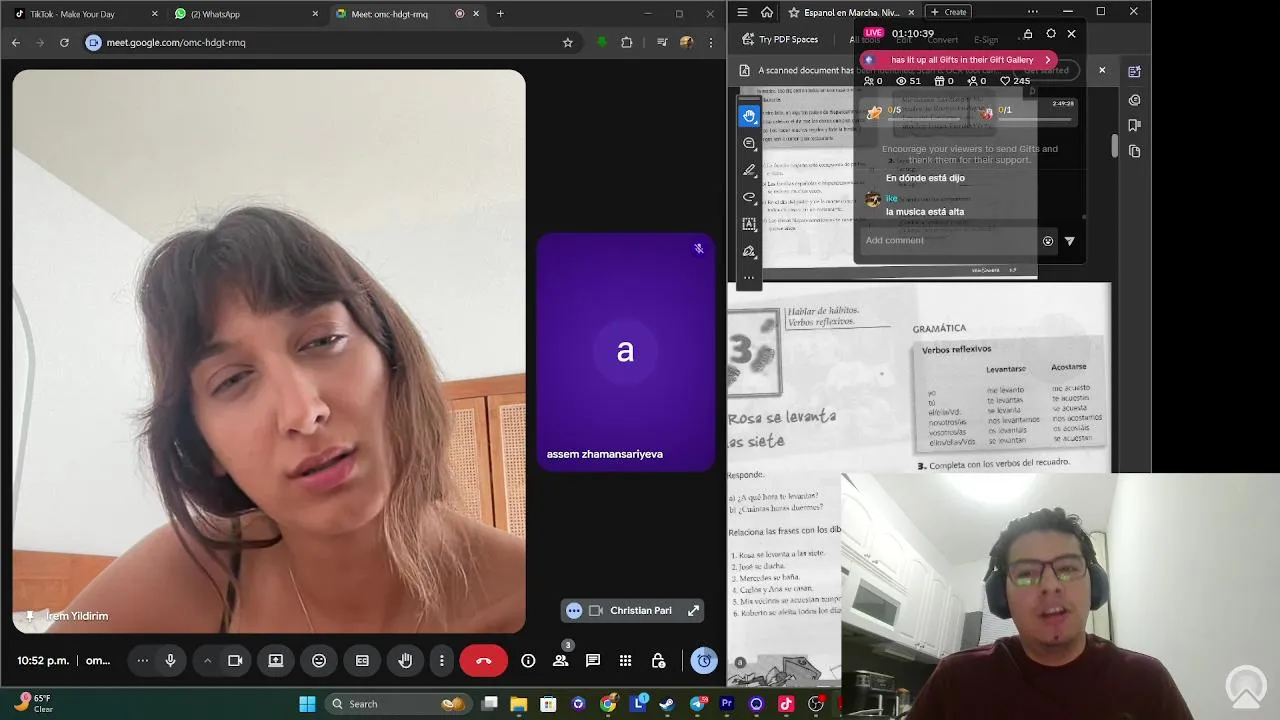Click the 0/5 gift goal progress bar
The height and width of the screenshot is (720, 1280).
pos(924,119)
